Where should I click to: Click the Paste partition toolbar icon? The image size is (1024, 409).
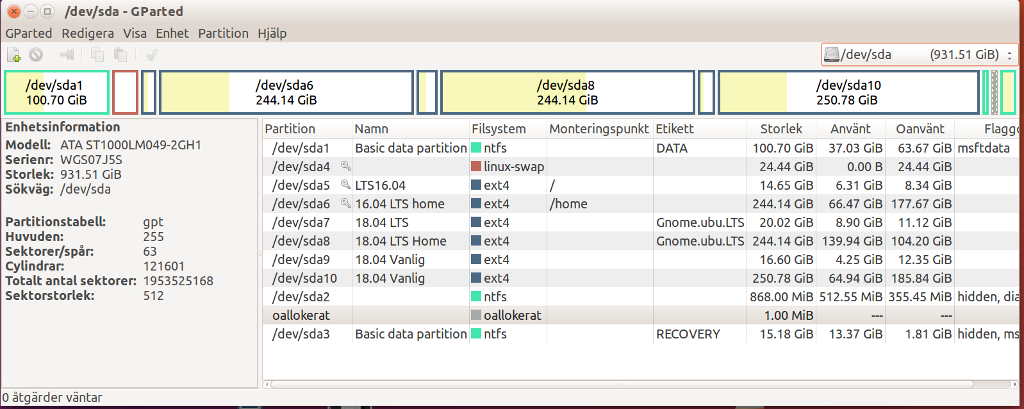pyautogui.click(x=120, y=55)
